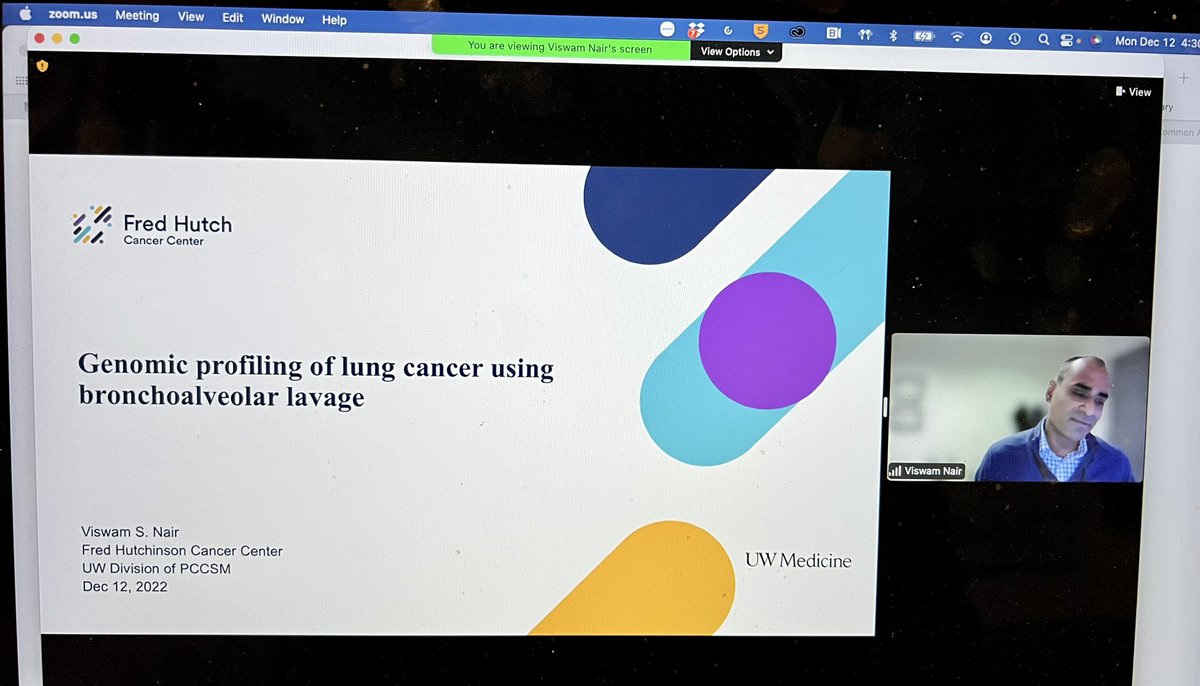Click the green screen-sharing notification banner

pos(560,47)
